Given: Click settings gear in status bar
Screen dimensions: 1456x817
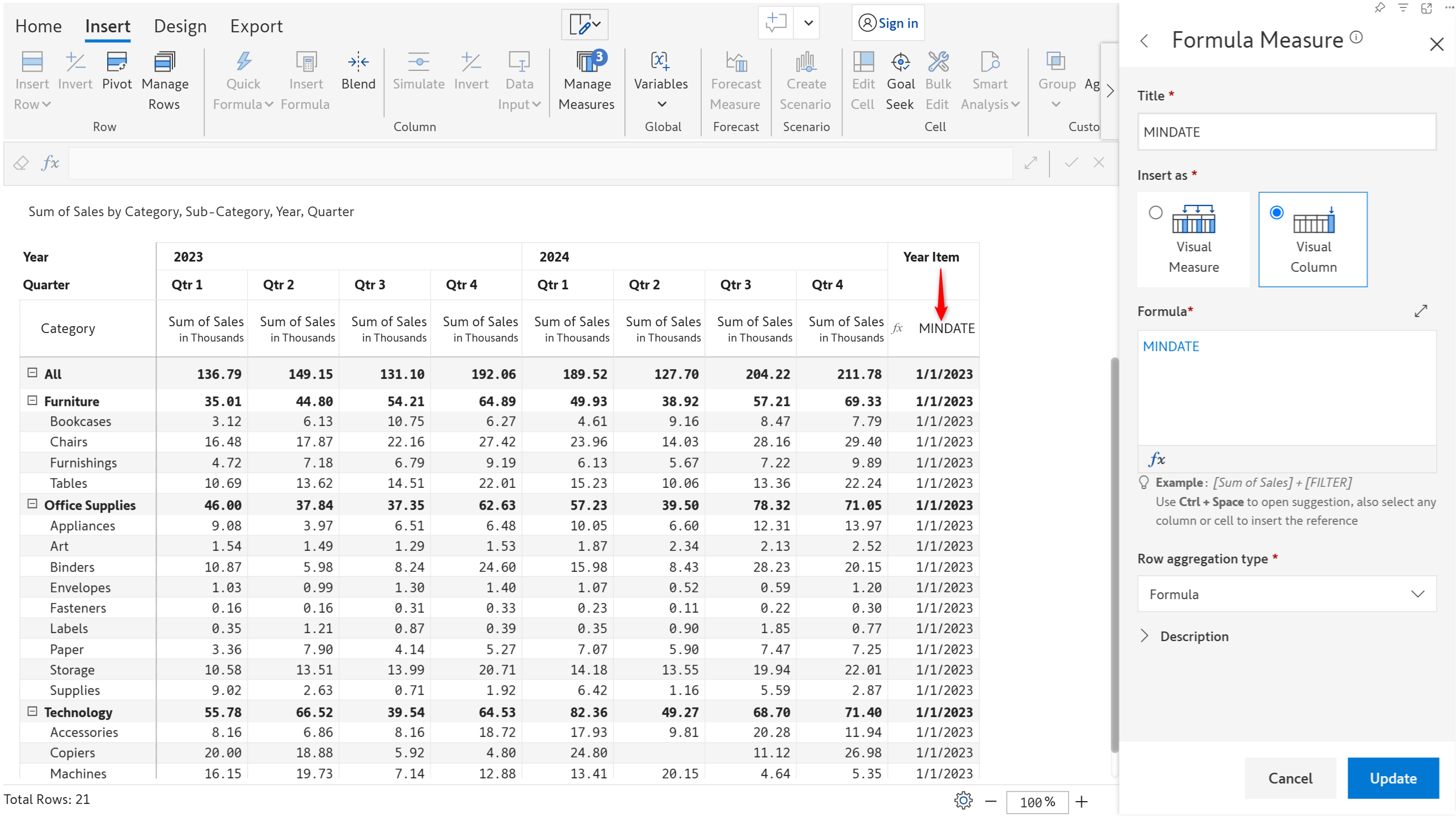Looking at the screenshot, I should point(963,801).
